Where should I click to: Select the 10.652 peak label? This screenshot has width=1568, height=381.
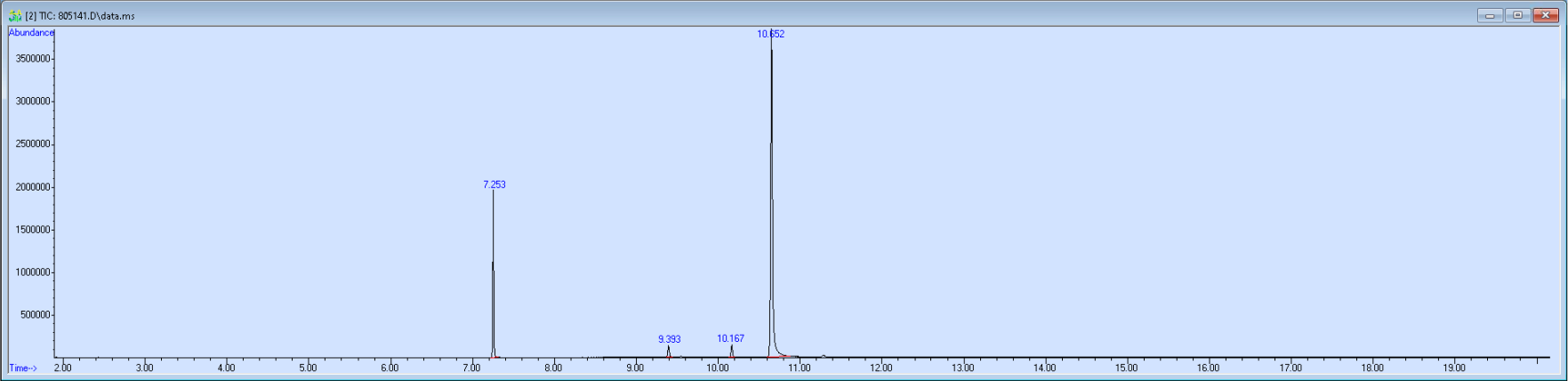click(x=771, y=34)
